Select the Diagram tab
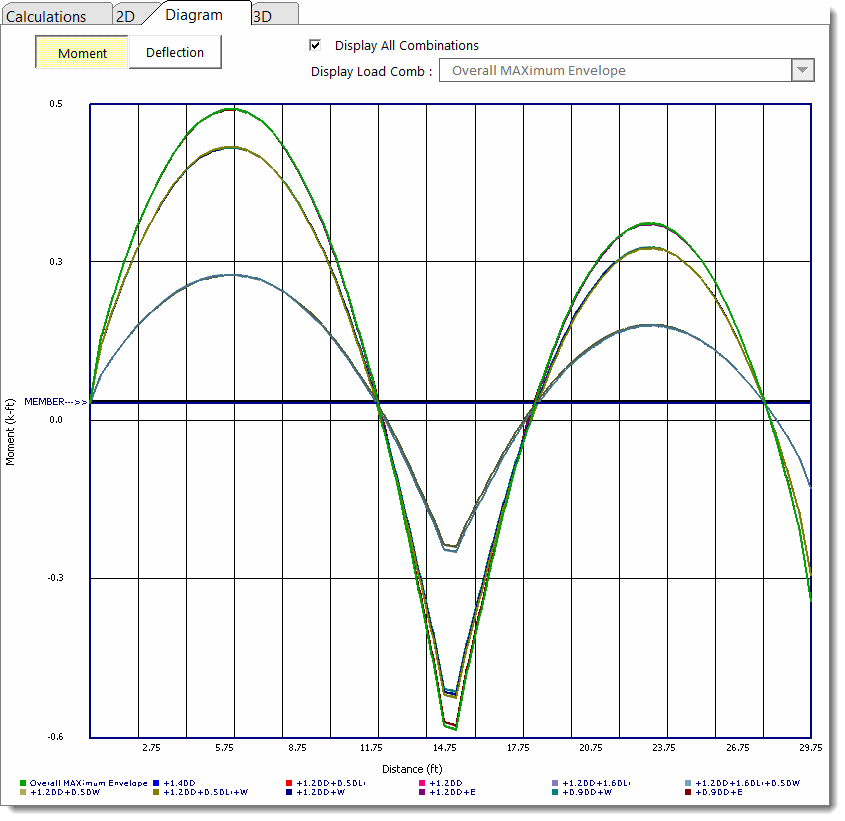 point(194,14)
